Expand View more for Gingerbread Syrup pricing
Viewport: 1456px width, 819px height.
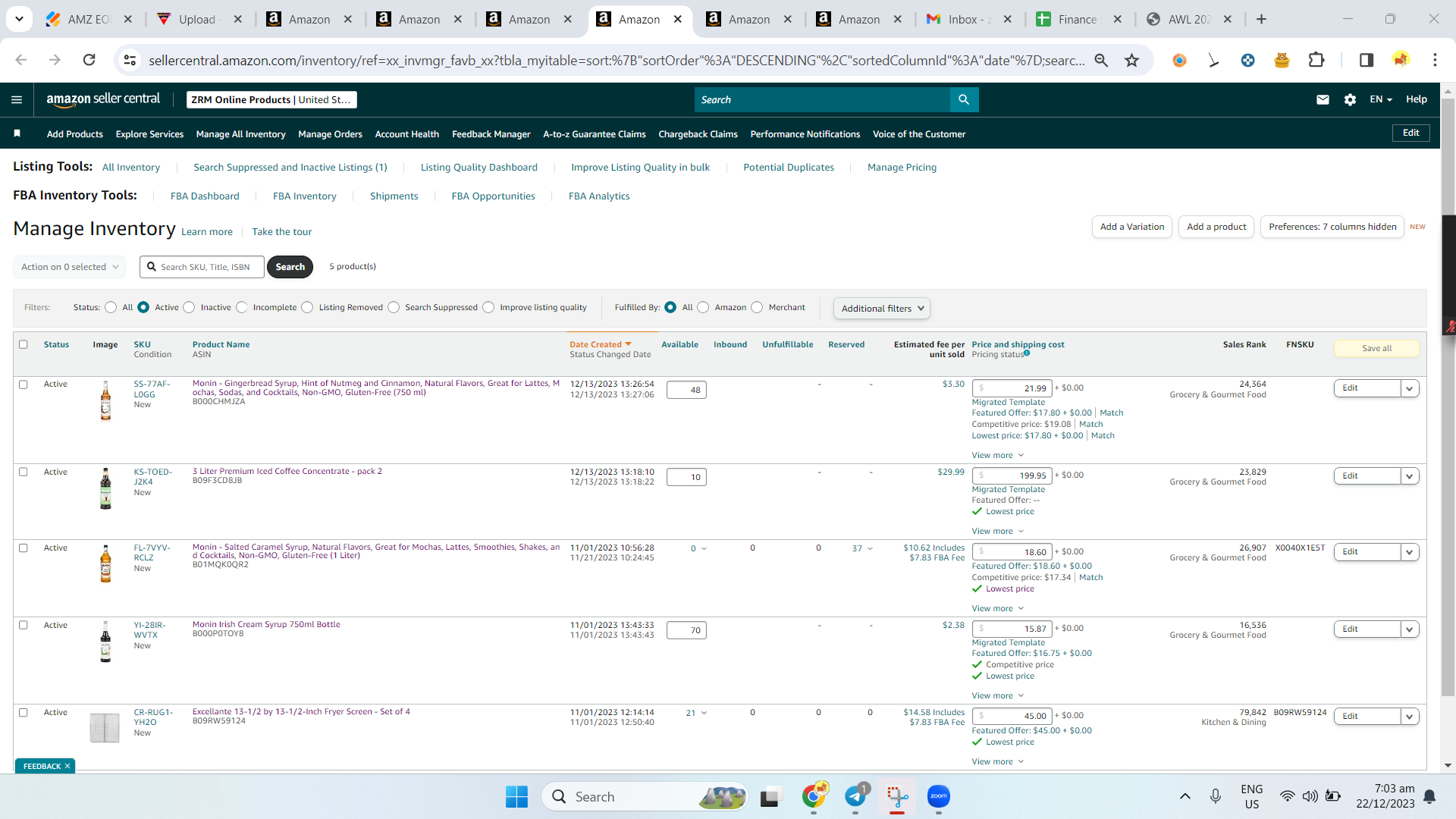(x=998, y=455)
